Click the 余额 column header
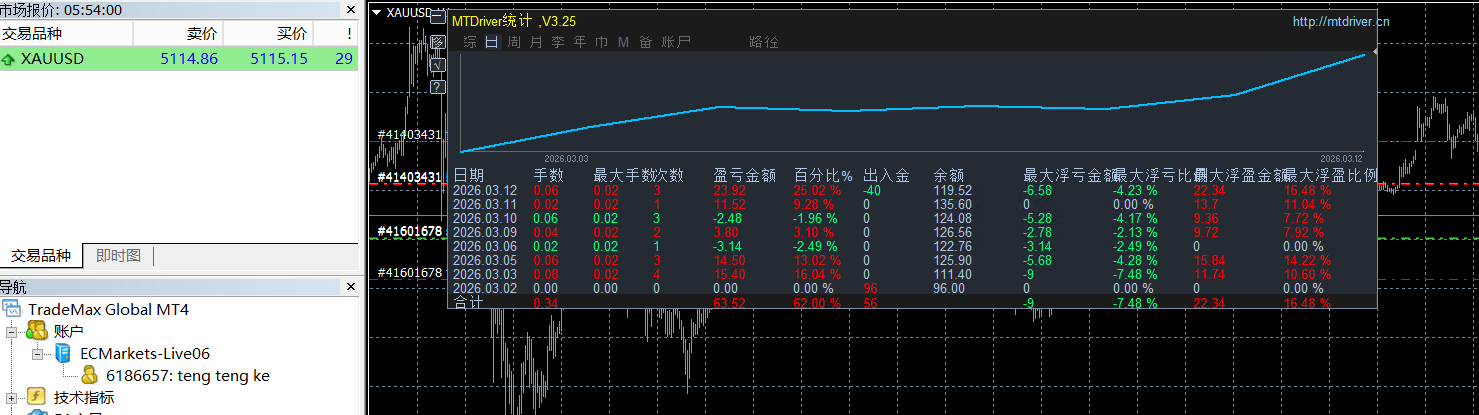The width and height of the screenshot is (1479, 415). click(x=949, y=175)
